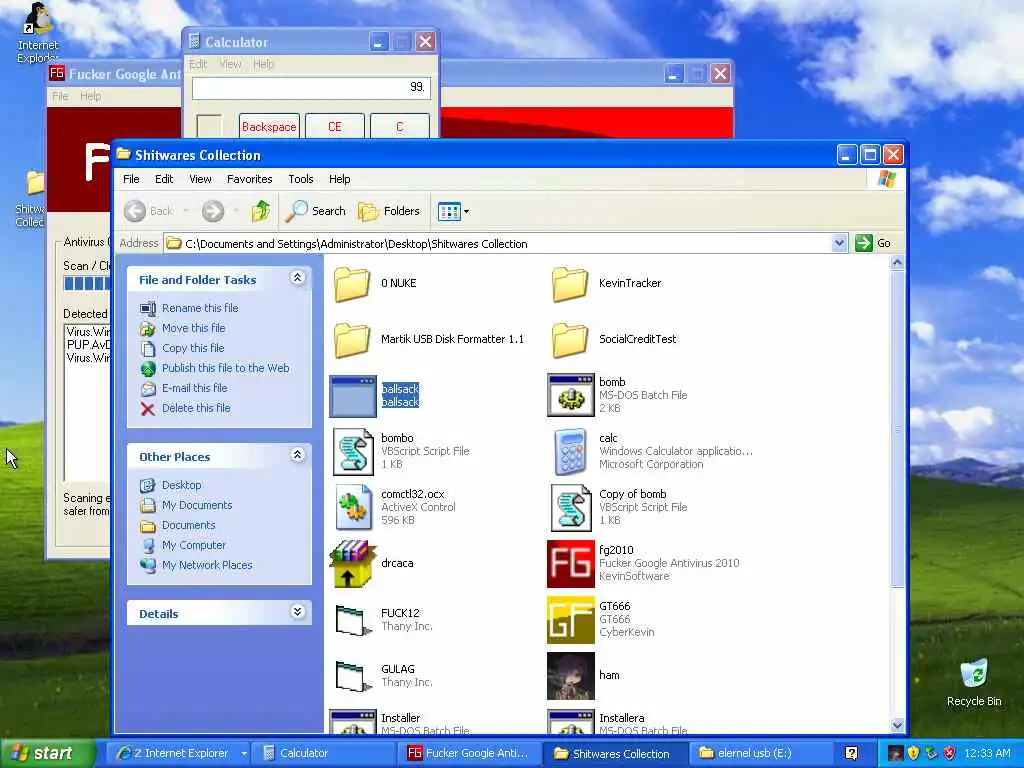Open File menu in Fucker Google Antivirus

click(x=60, y=96)
